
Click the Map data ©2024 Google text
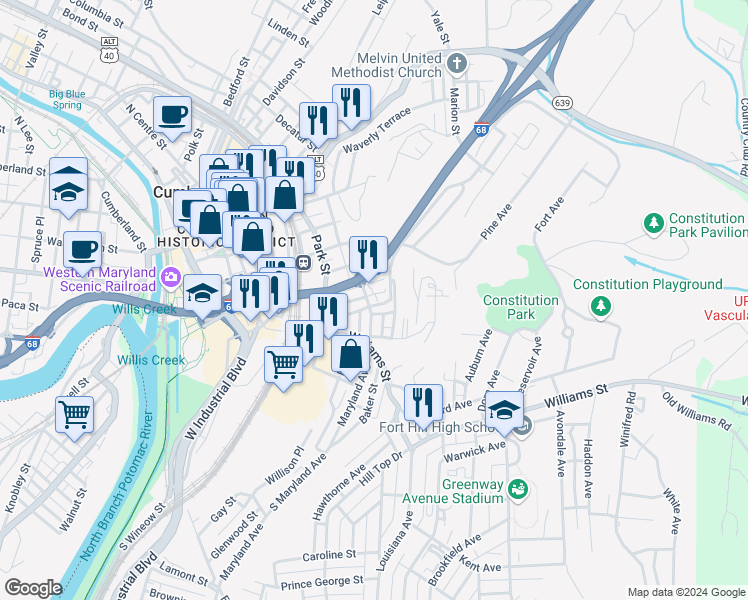pyautogui.click(x=686, y=593)
